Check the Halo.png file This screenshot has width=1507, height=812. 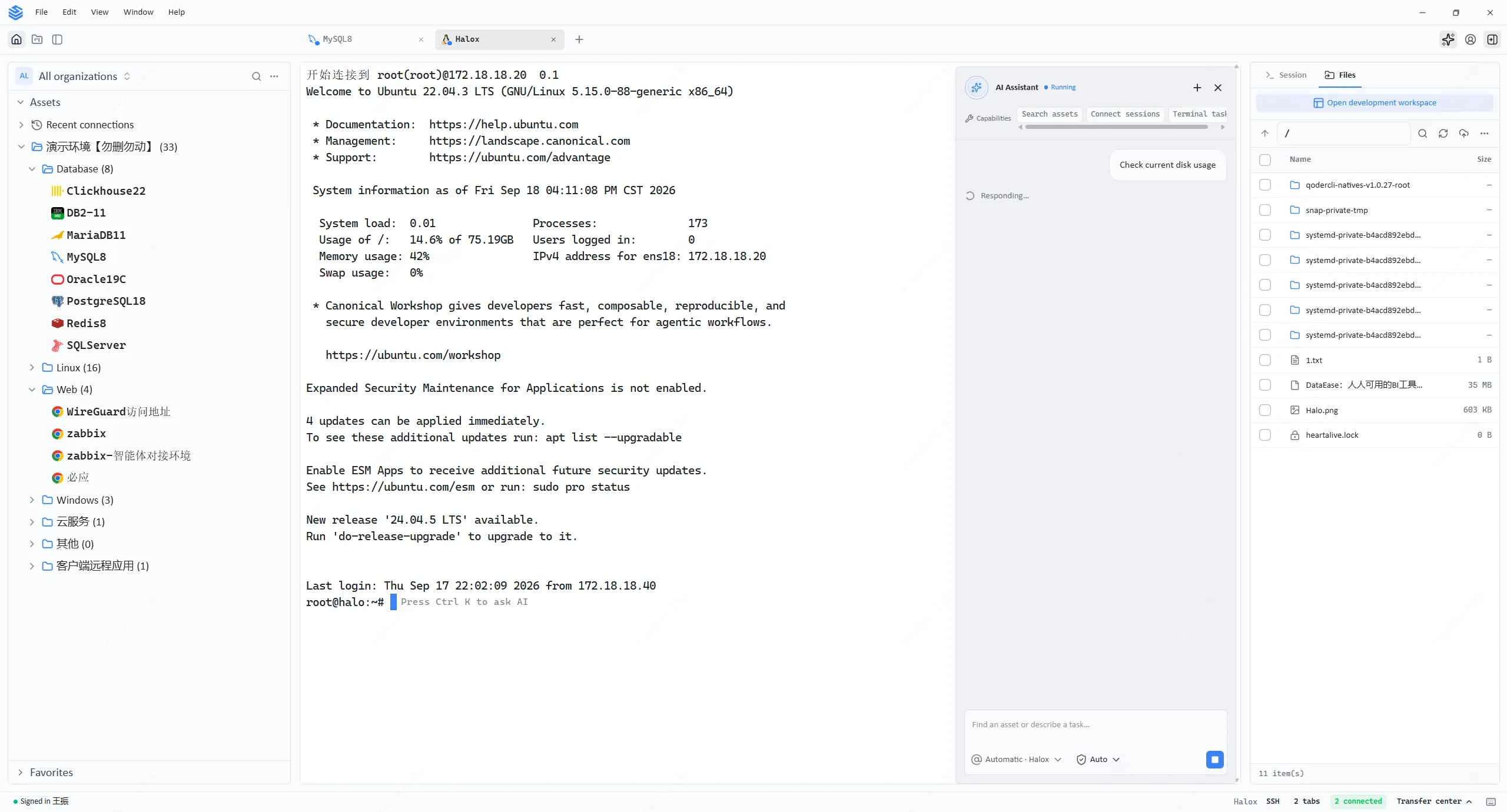tap(1265, 410)
